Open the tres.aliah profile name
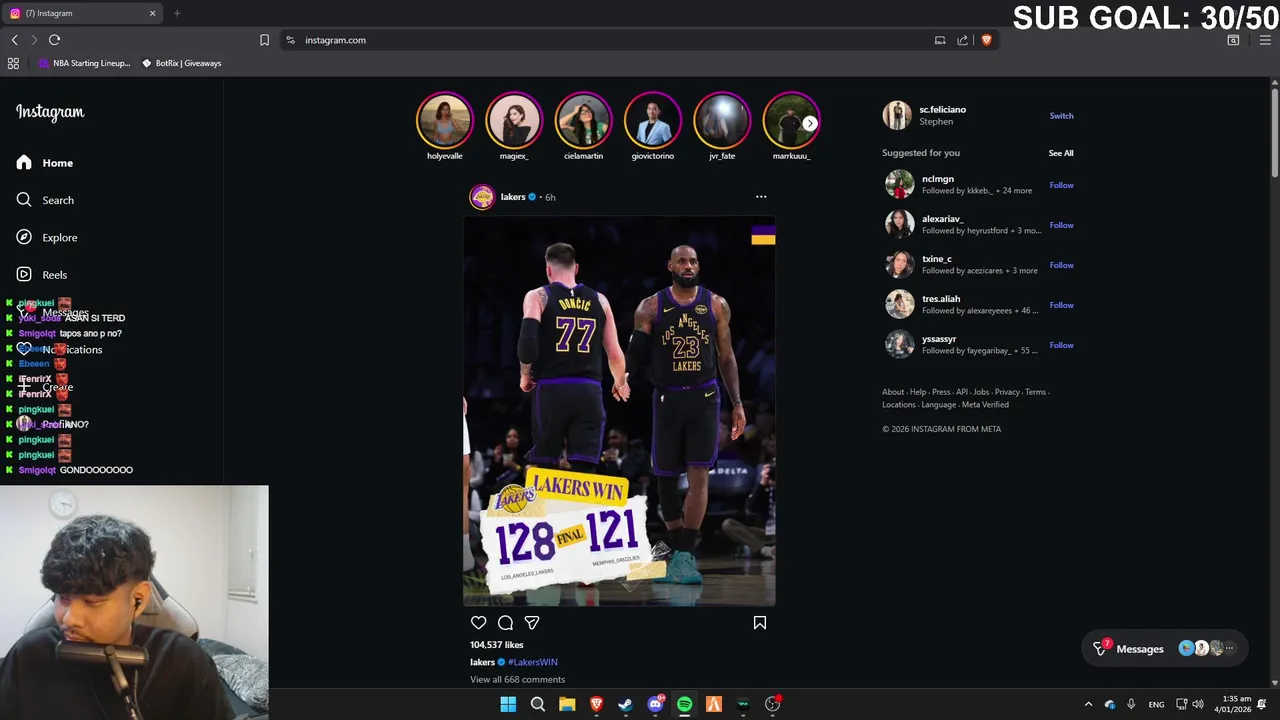This screenshot has width=1280, height=720. tap(941, 299)
